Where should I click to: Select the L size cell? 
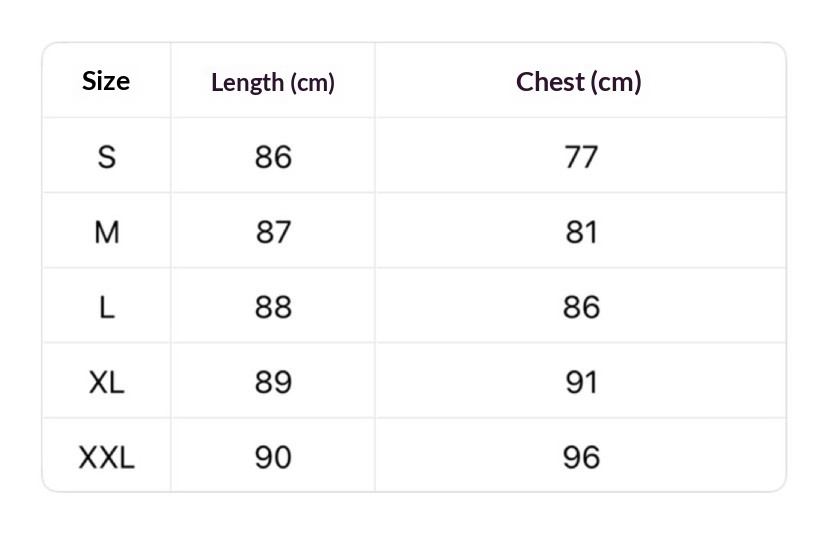pos(106,307)
